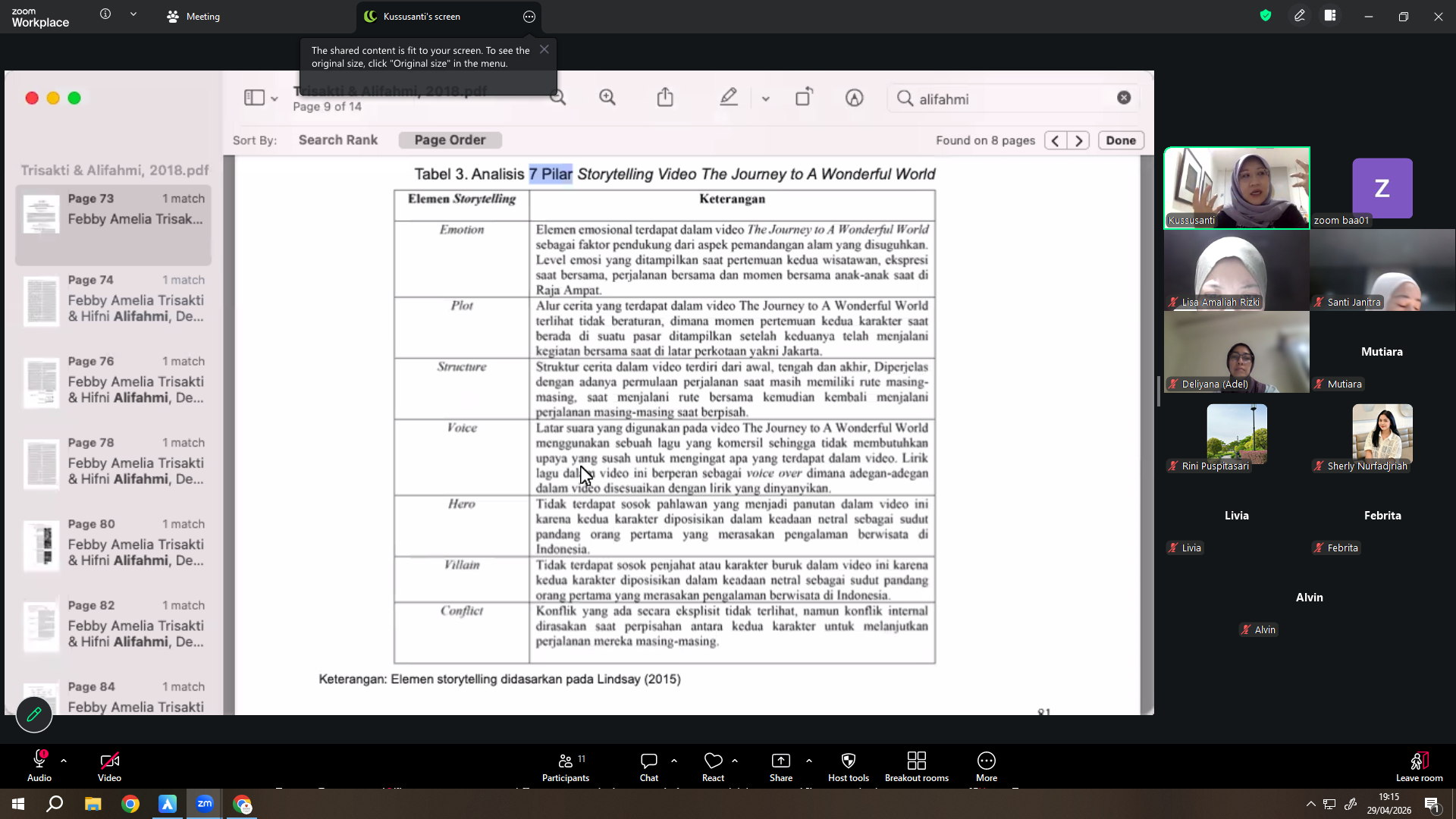Select the zoom baa01 participant tile

pyautogui.click(x=1382, y=188)
